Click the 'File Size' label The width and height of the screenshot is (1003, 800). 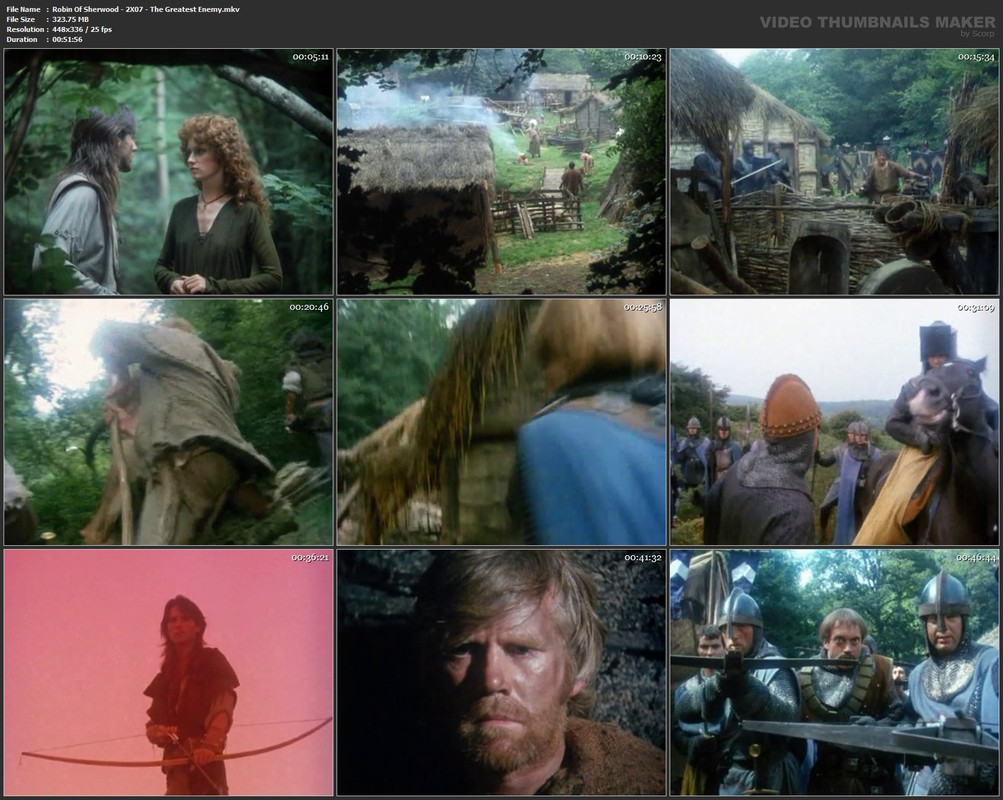pyautogui.click(x=20, y=20)
